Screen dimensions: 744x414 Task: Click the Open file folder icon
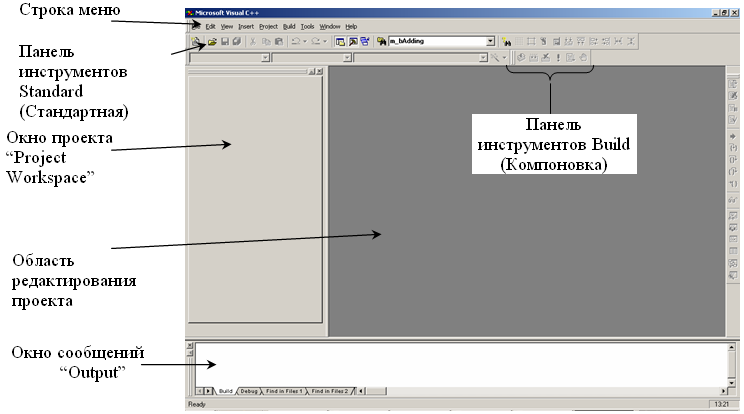coord(212,42)
